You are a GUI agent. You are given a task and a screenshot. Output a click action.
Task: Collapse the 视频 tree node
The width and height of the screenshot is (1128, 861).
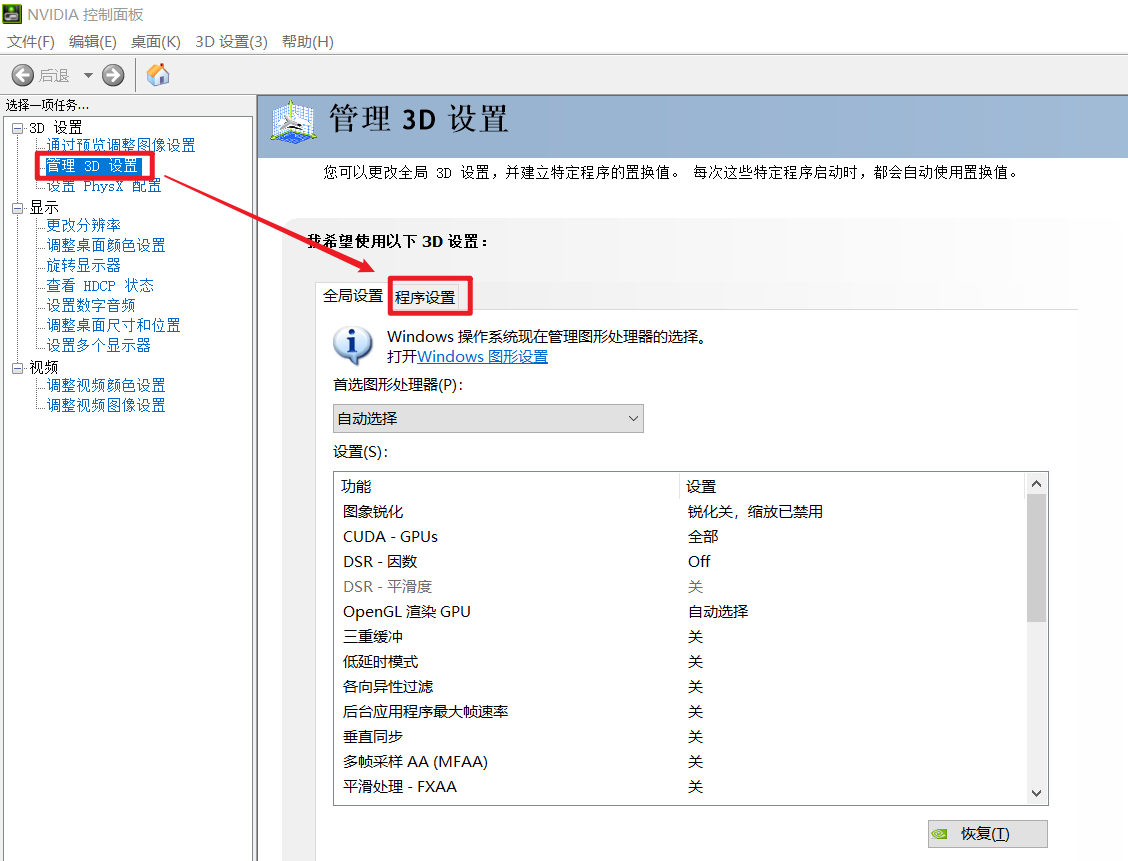[17, 368]
